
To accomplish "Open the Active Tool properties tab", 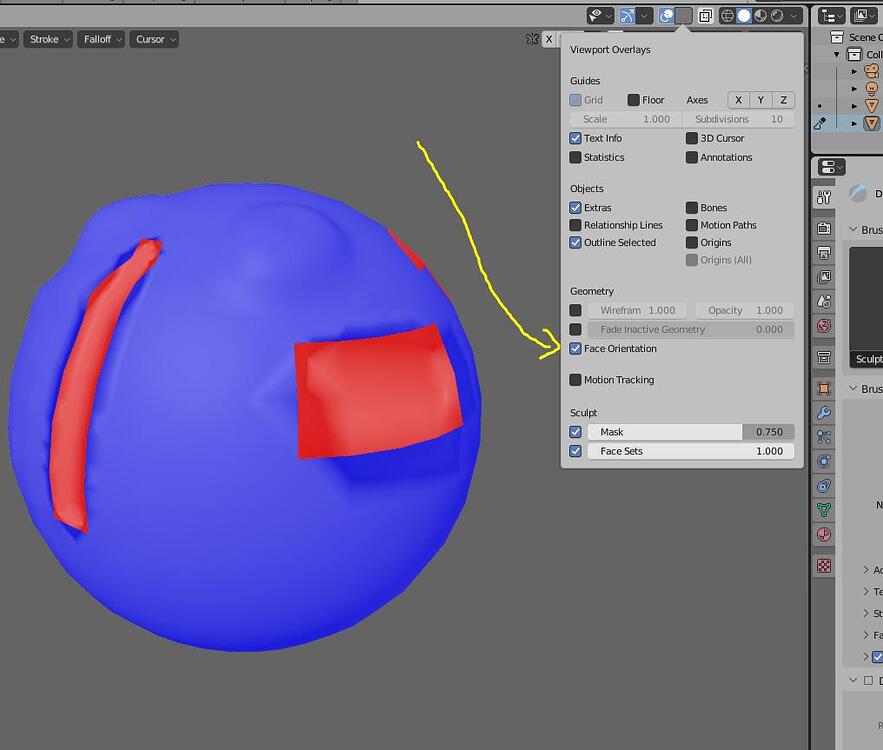I will click(824, 197).
